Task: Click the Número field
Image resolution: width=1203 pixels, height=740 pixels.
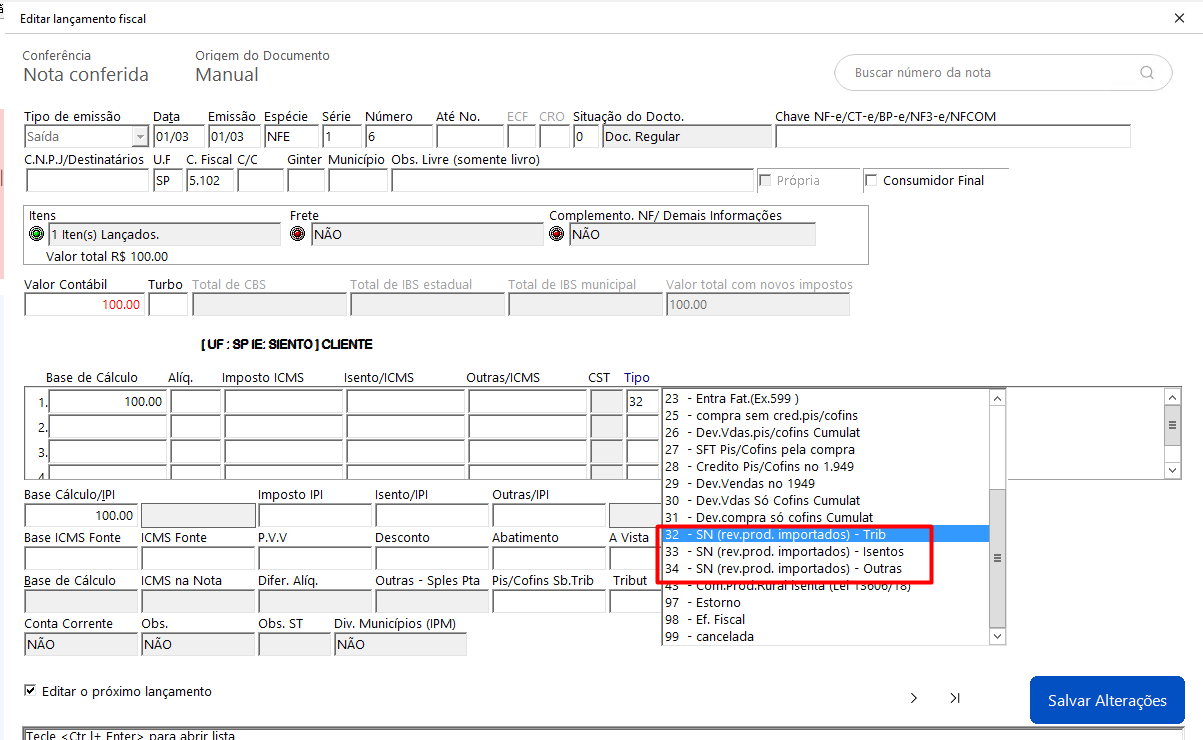Action: pyautogui.click(x=398, y=137)
